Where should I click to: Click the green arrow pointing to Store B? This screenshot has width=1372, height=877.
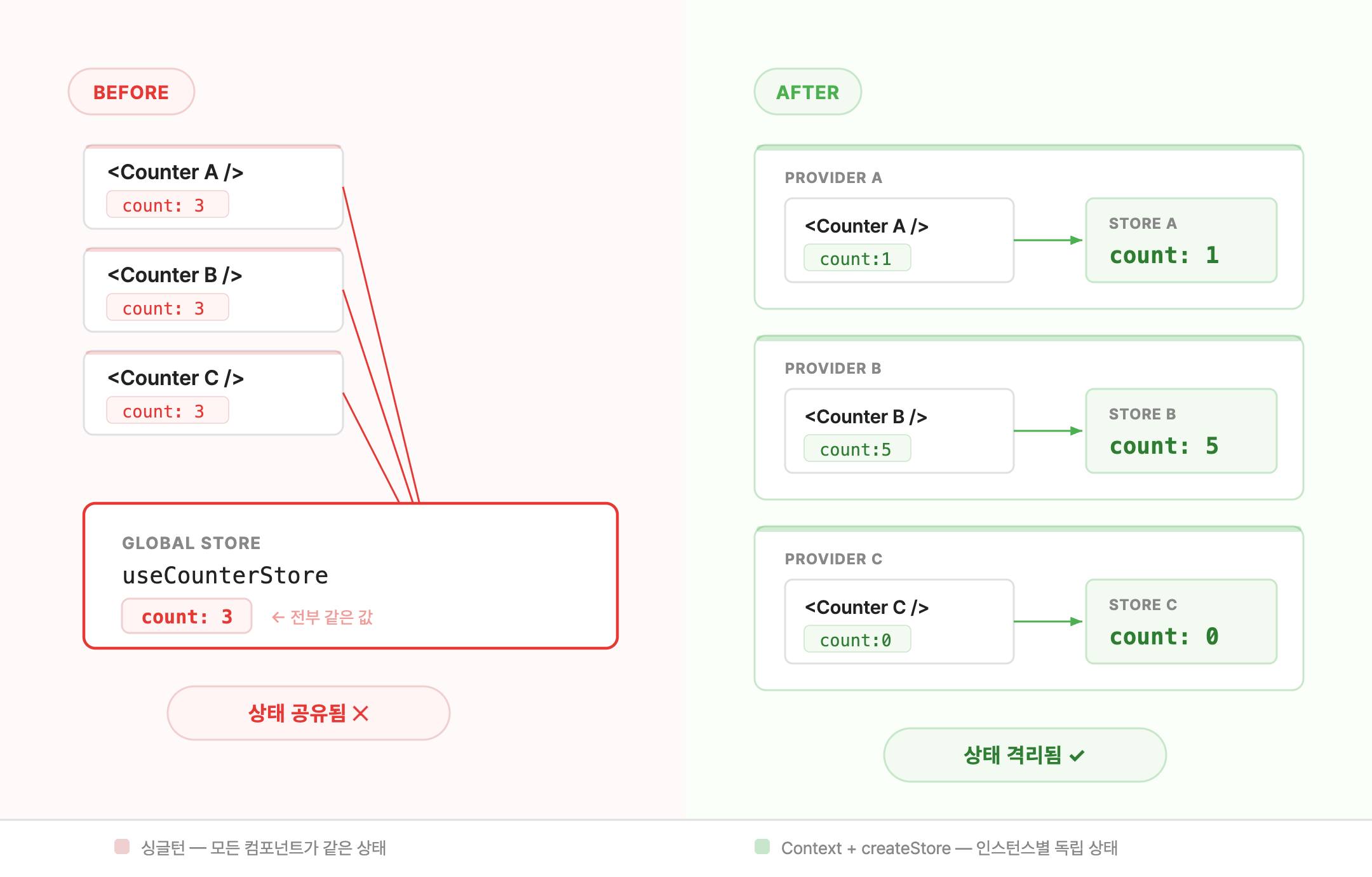[x=1048, y=431]
